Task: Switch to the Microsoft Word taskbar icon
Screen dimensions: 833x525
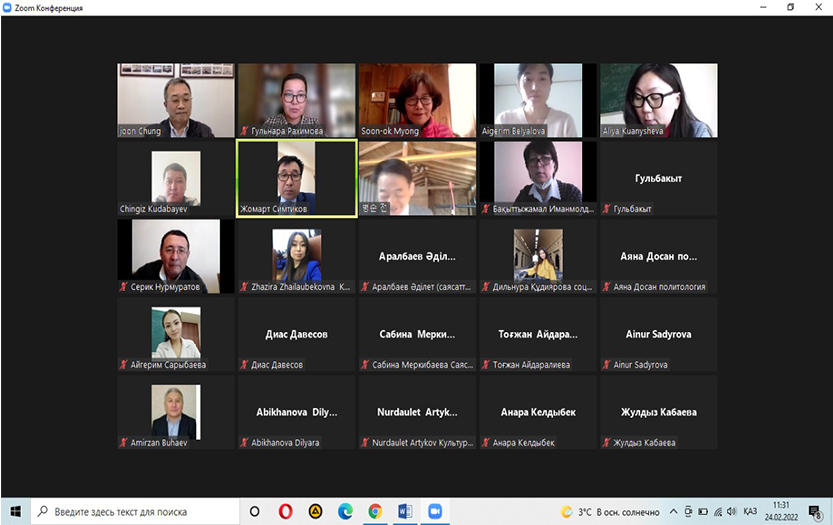Action: 405,511
